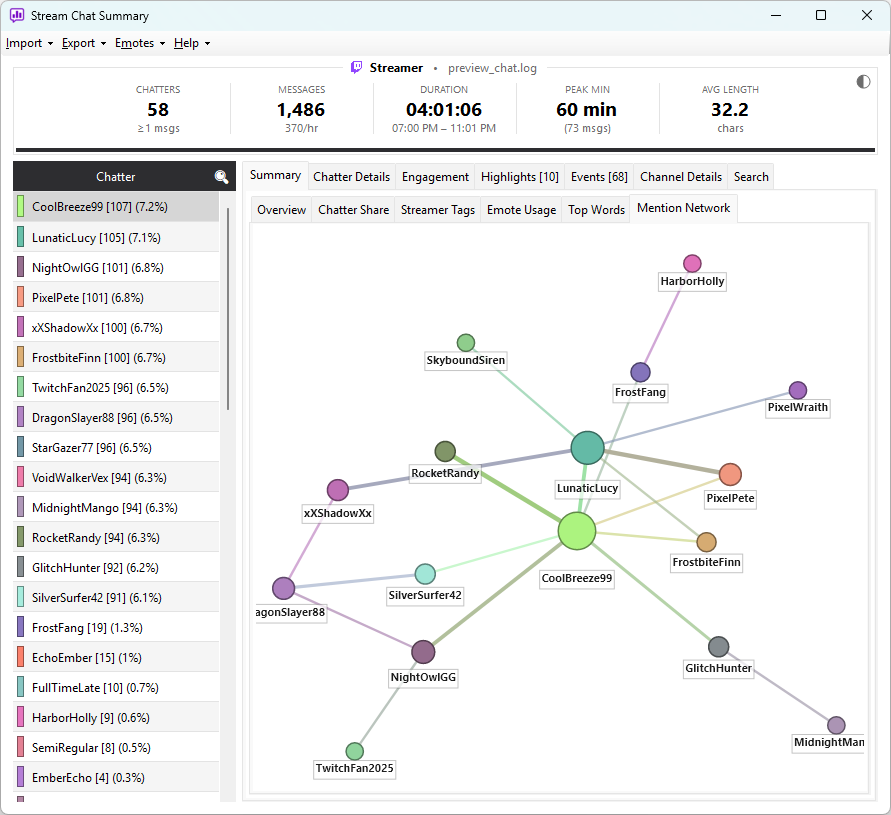Switch to the Engagement tab

tap(435, 177)
